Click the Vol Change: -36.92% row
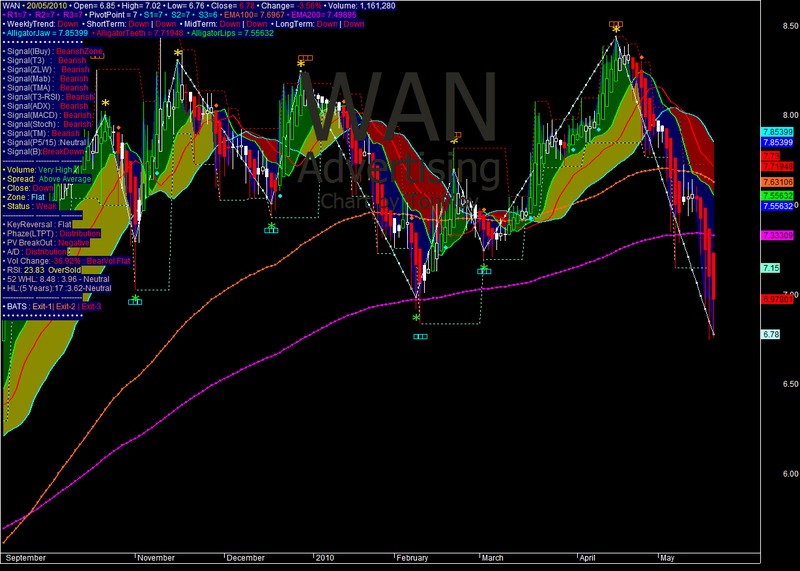This screenshot has width=800, height=571. (x=68, y=261)
